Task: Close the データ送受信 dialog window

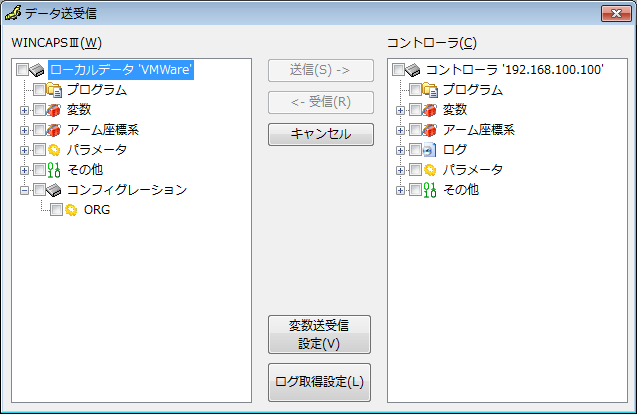Action: pyautogui.click(x=612, y=13)
